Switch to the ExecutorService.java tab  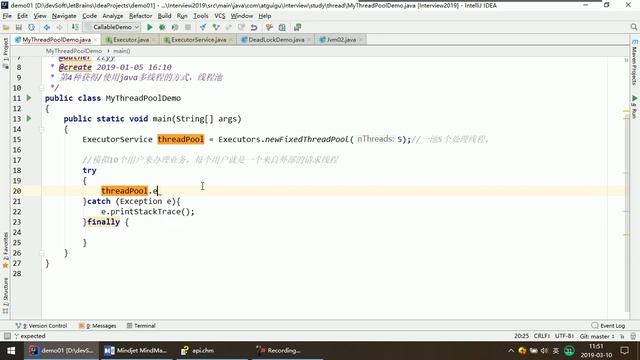[198, 40]
